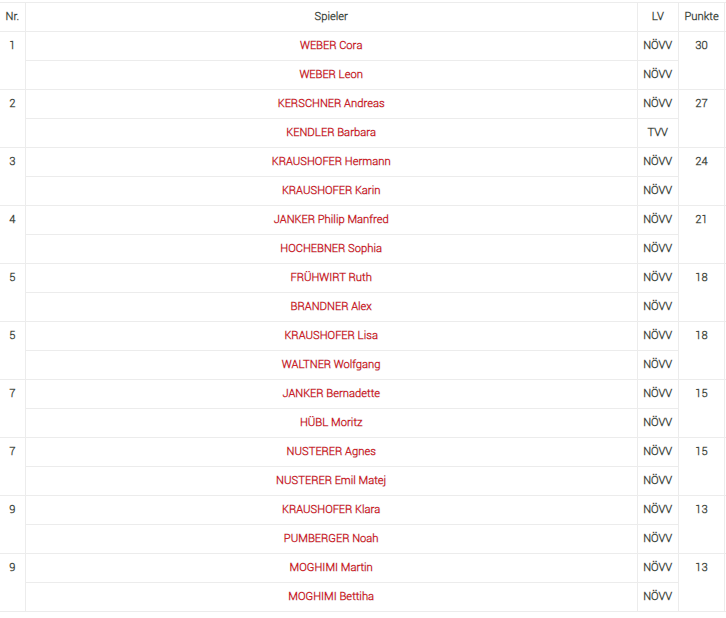Open KRAUSHOFER Klara player page
The image size is (726, 618).
331,509
